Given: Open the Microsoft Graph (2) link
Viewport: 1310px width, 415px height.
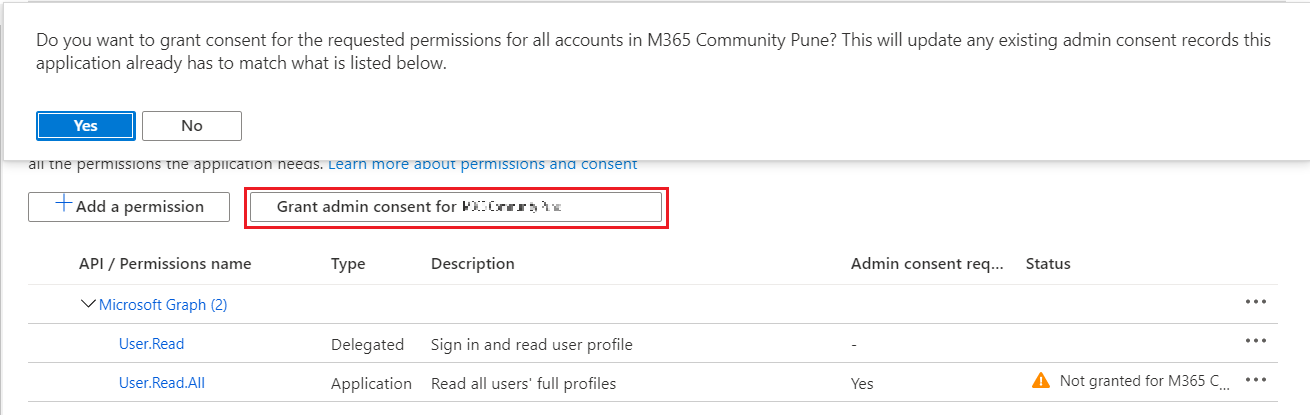Looking at the screenshot, I should (163, 305).
